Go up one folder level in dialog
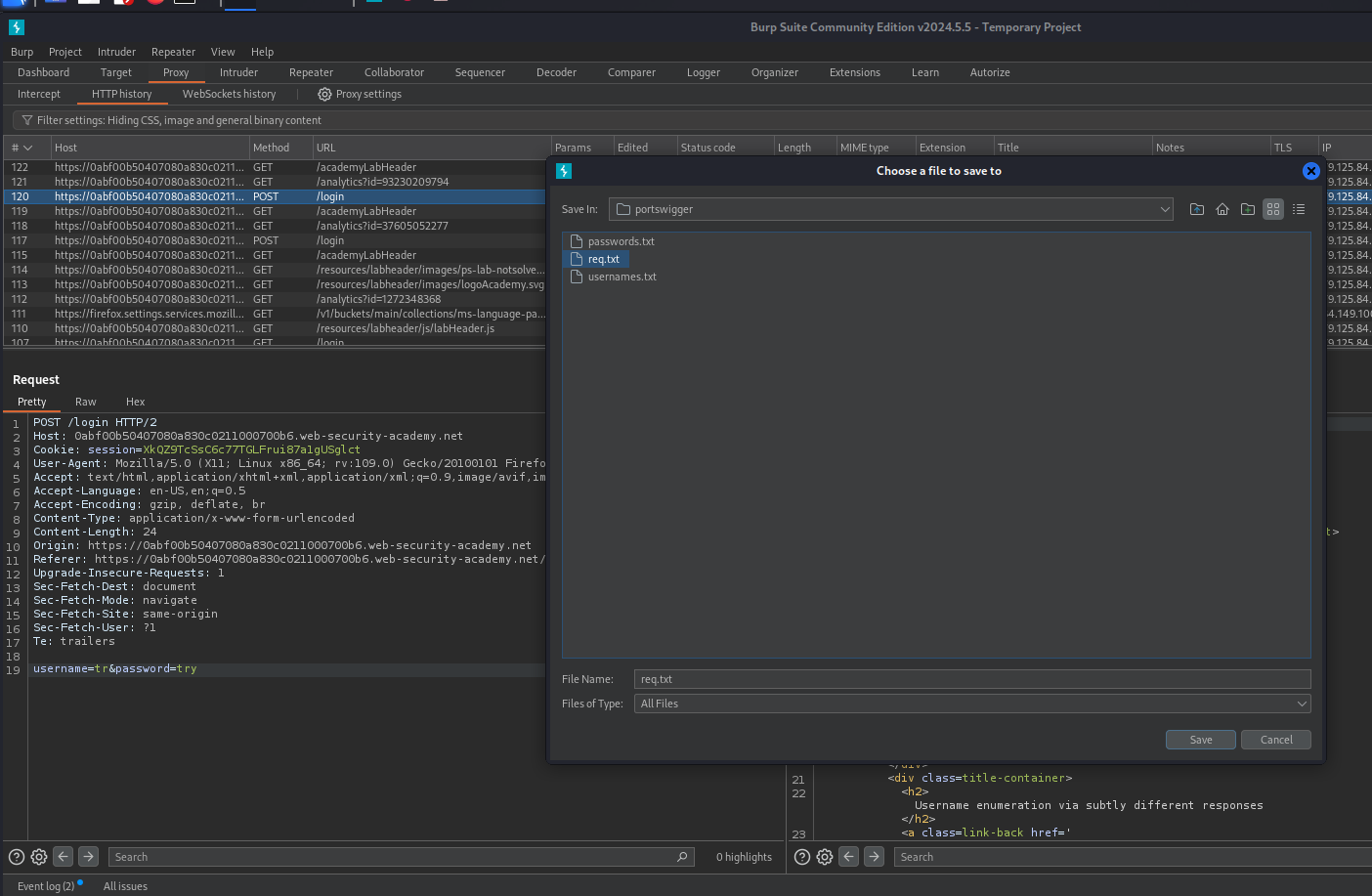Viewport: 1372px width, 896px height. [1196, 209]
